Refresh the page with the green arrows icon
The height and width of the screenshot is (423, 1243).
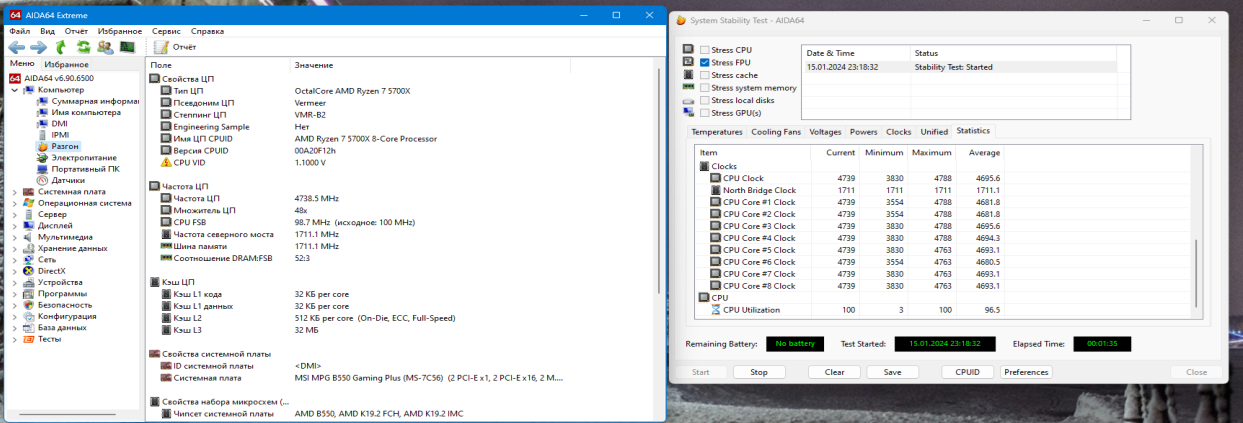click(x=83, y=47)
